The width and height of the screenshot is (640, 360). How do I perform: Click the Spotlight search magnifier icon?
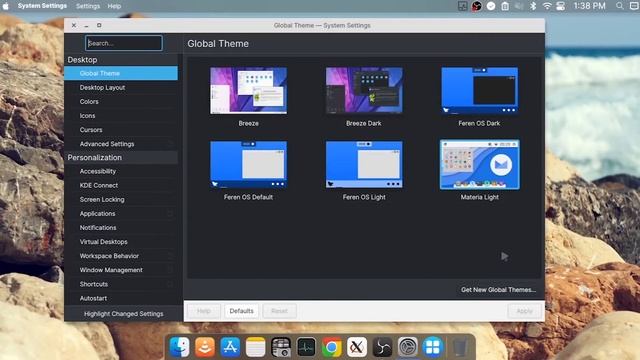(x=620, y=6)
